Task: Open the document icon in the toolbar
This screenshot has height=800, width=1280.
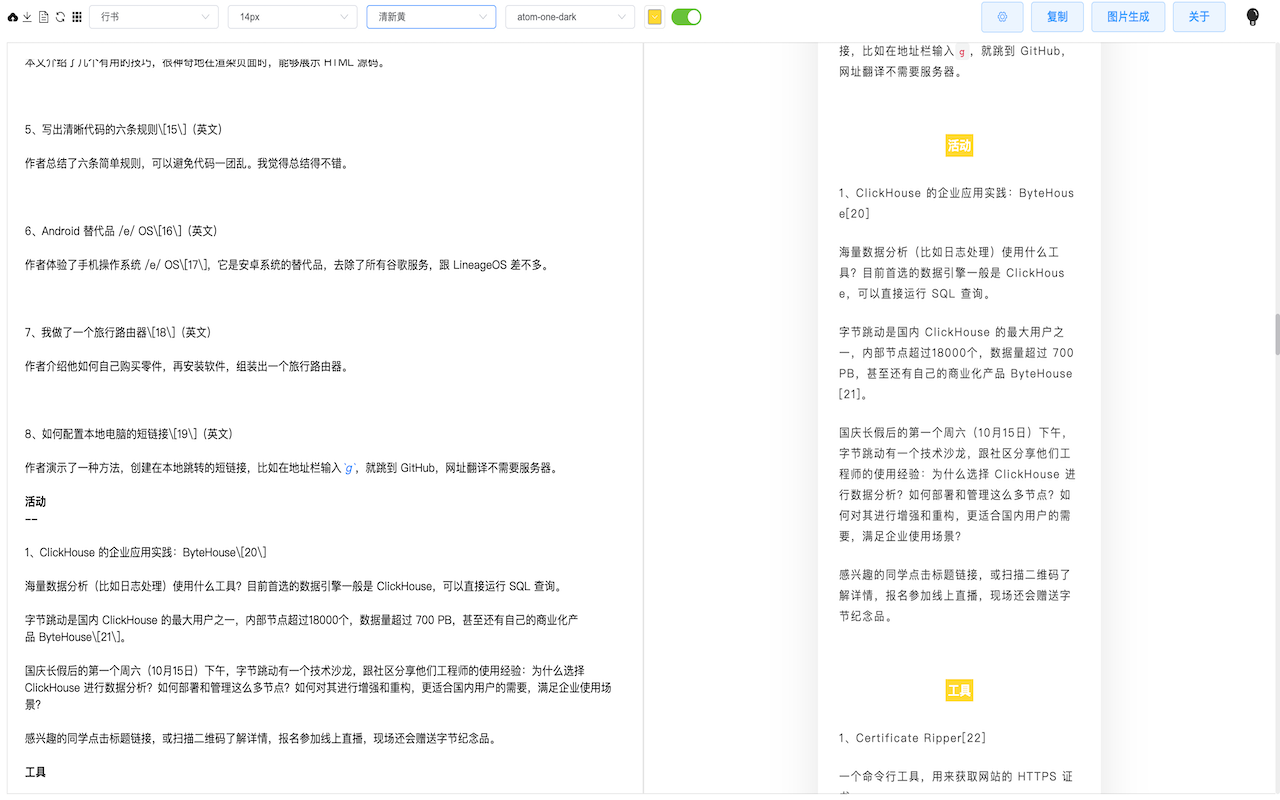Action: click(x=44, y=17)
